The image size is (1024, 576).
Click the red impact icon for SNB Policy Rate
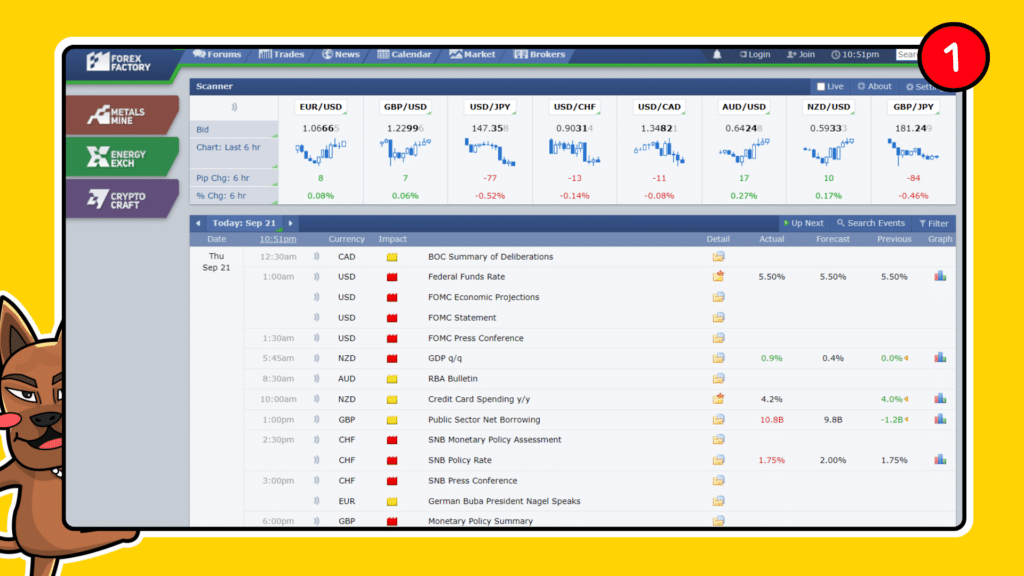coord(392,460)
